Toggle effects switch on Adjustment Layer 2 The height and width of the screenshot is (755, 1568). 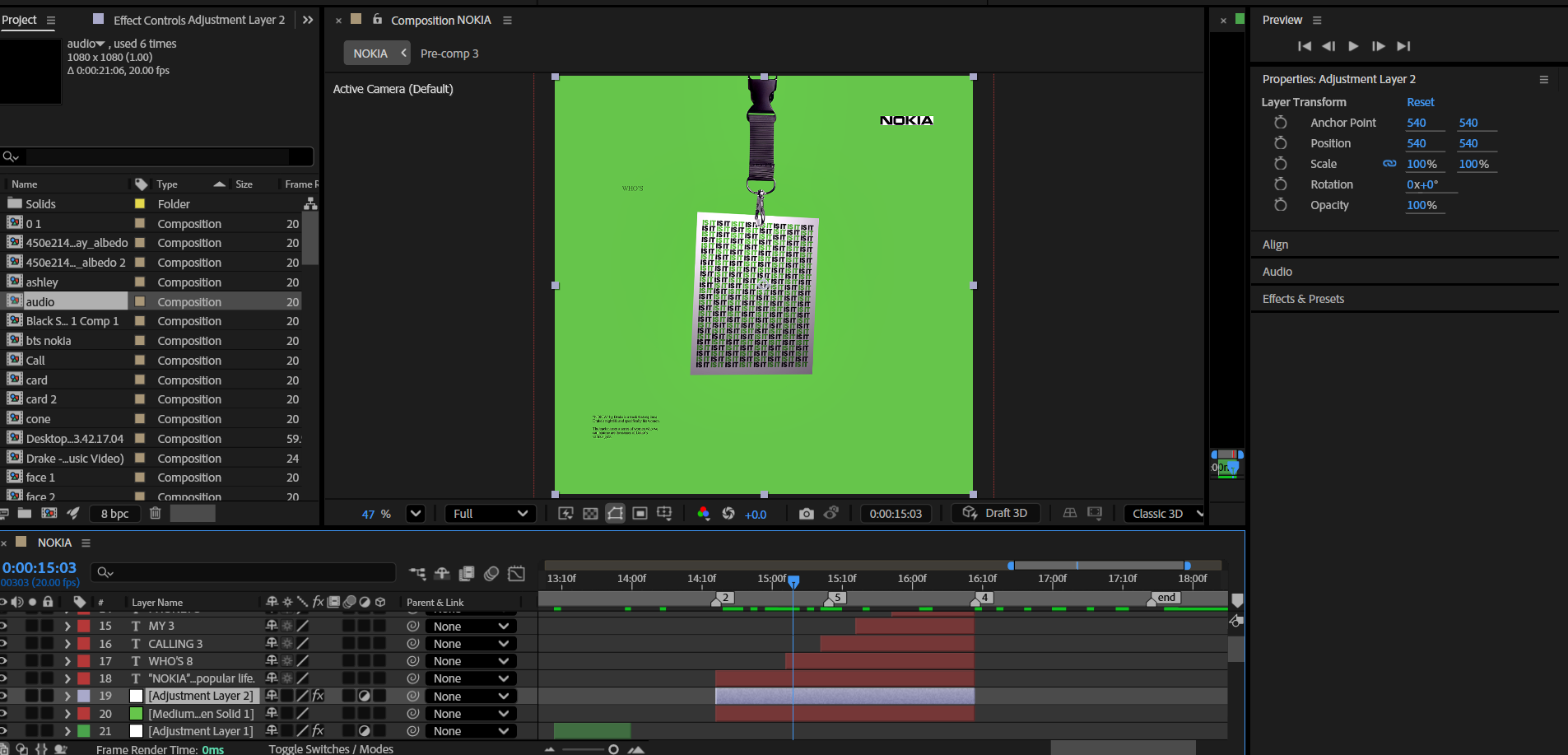318,697
